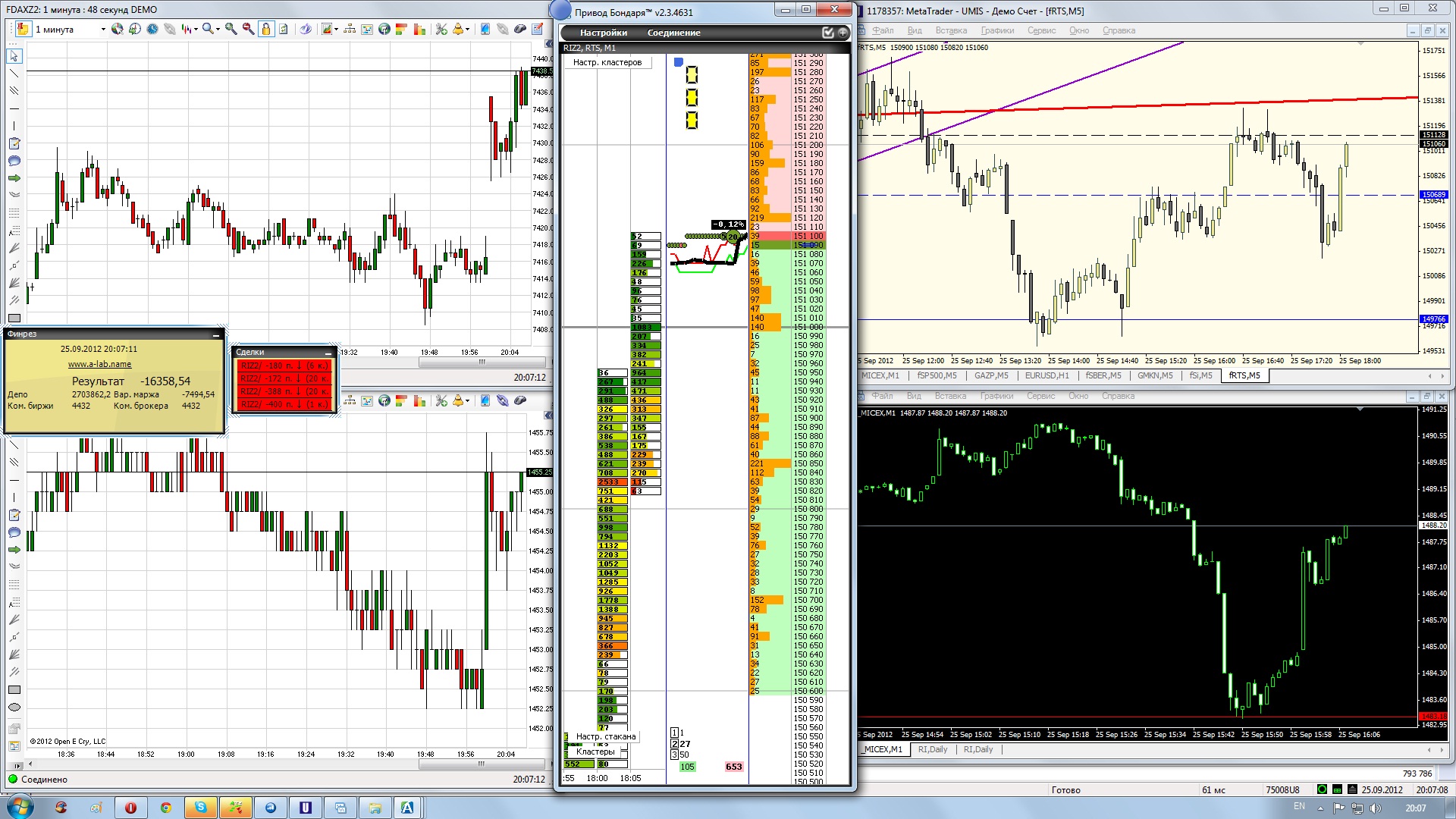Image resolution: width=1456 pixels, height=819 pixels.
Task: Click the plus icon in Привод Бондаря header
Action: tap(843, 33)
